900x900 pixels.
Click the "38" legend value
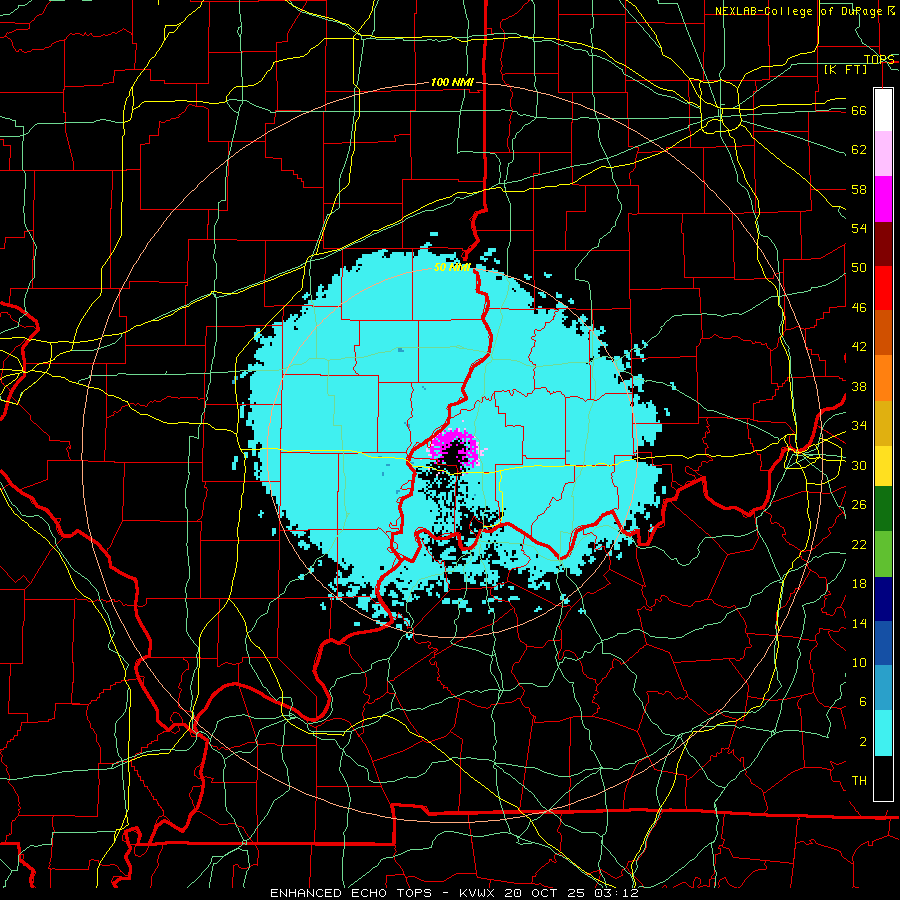[859, 386]
